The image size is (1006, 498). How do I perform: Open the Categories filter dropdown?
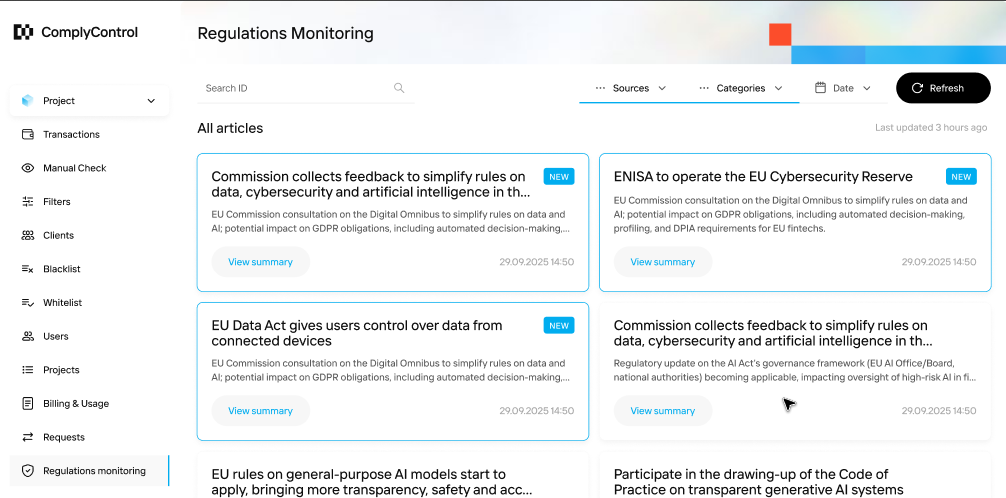pyautogui.click(x=741, y=88)
